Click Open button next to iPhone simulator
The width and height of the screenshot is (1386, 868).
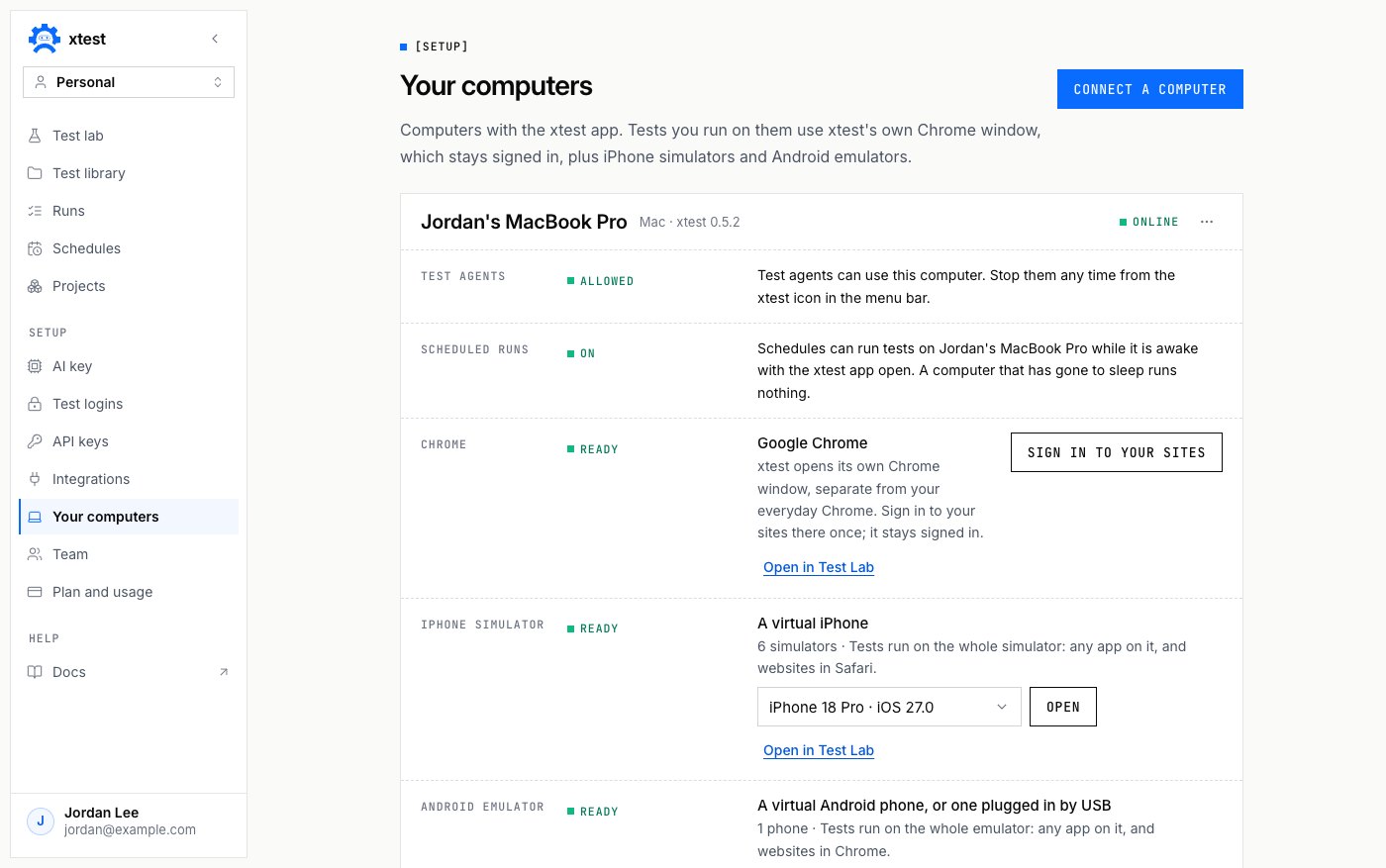pyautogui.click(x=1063, y=707)
